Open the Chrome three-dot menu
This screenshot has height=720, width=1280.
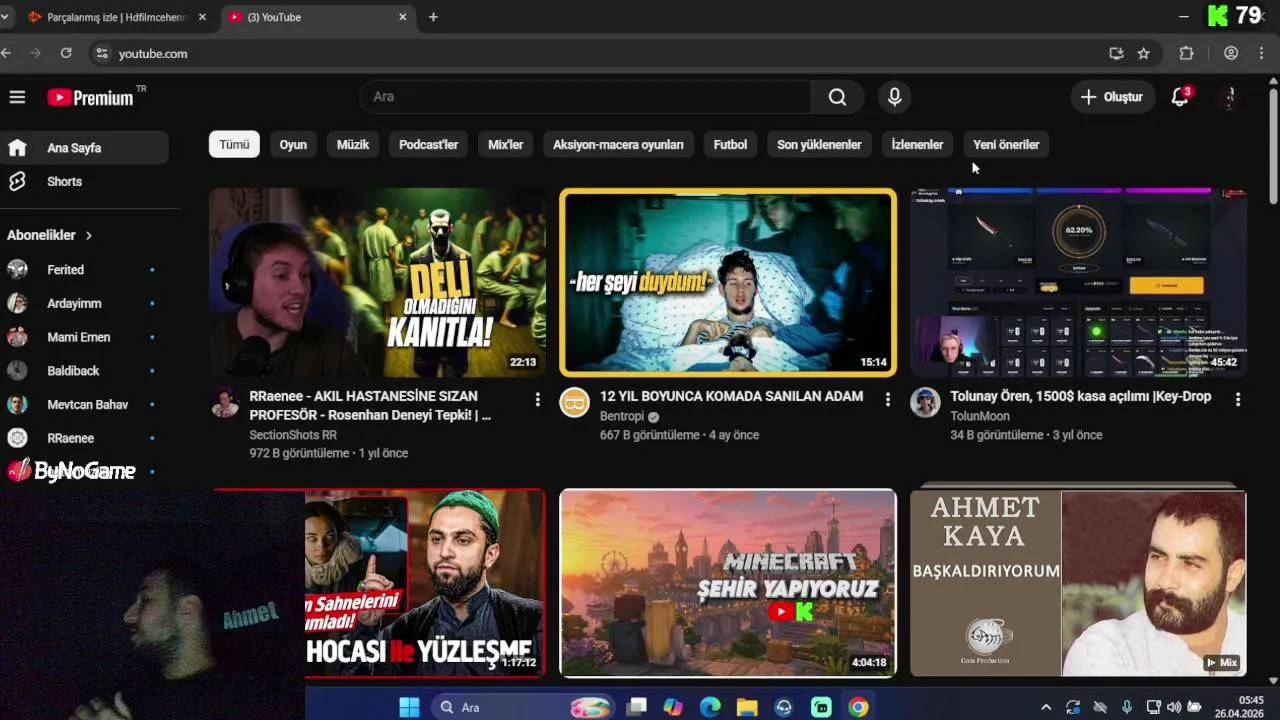pos(1262,53)
